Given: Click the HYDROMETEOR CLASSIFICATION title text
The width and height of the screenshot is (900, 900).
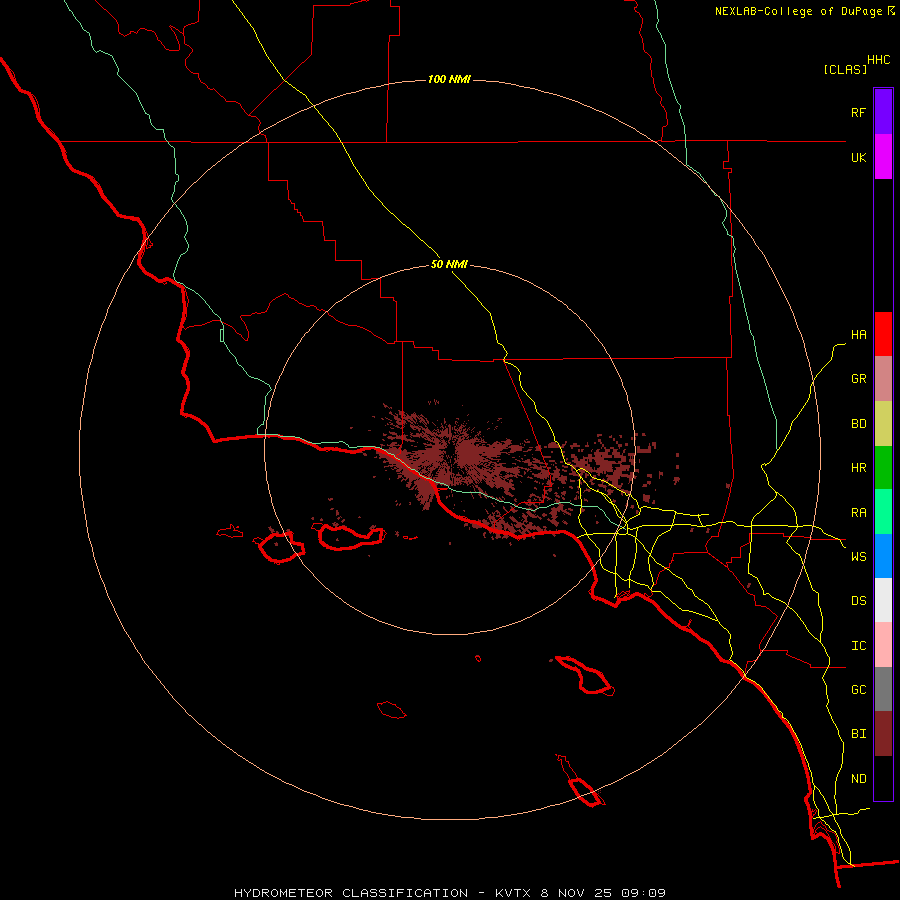Looking at the screenshot, I should pyautogui.click(x=351, y=893).
